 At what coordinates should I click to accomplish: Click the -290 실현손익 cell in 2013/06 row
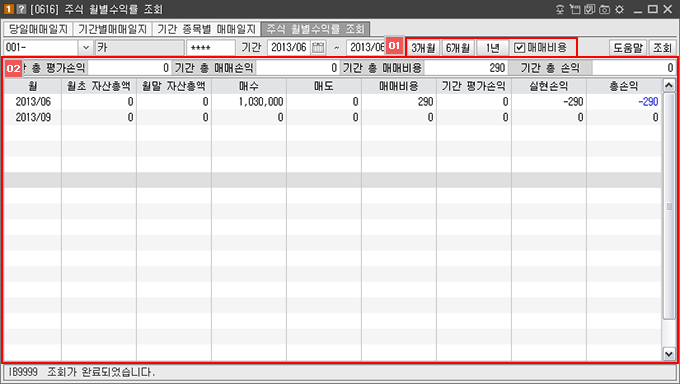pos(549,102)
